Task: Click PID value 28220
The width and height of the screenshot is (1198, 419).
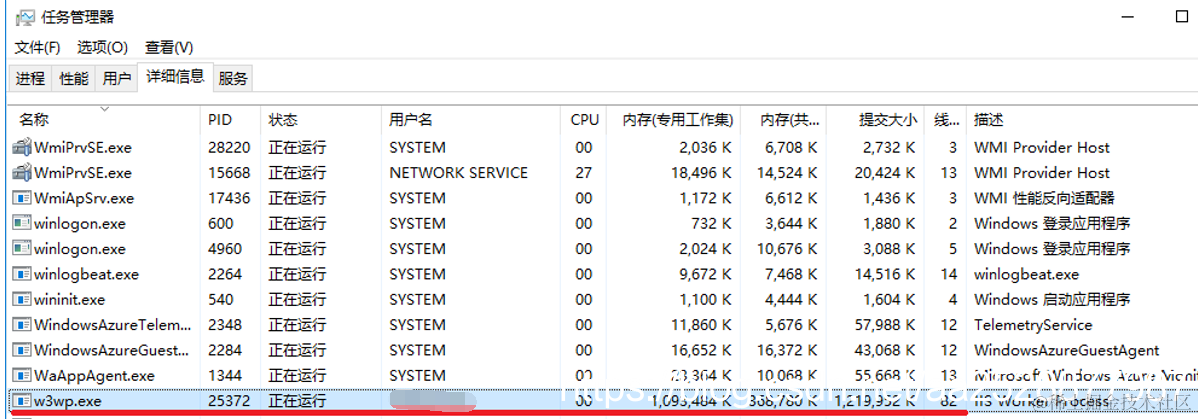Action: (x=229, y=148)
